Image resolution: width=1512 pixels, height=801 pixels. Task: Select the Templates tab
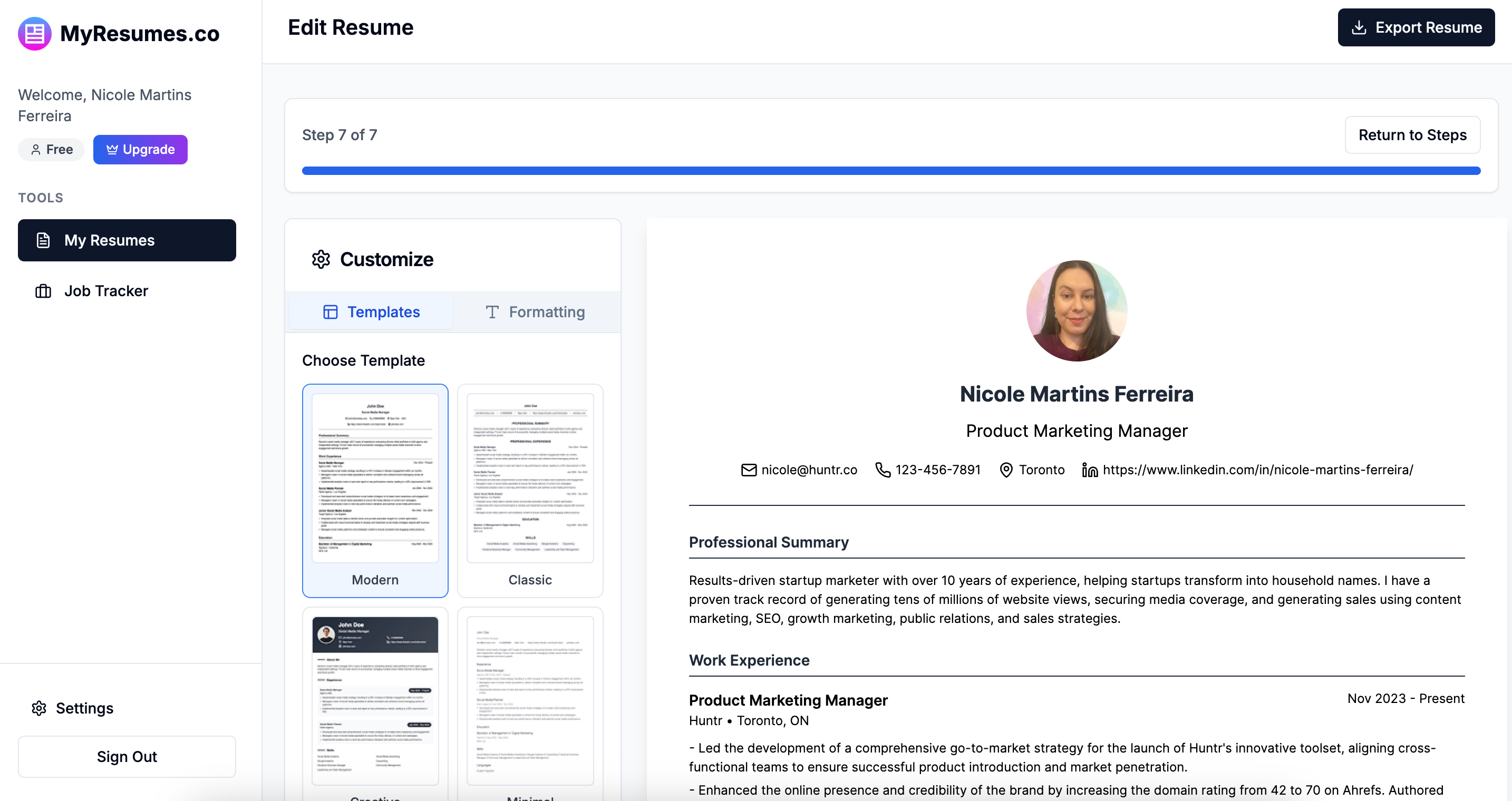coord(372,312)
